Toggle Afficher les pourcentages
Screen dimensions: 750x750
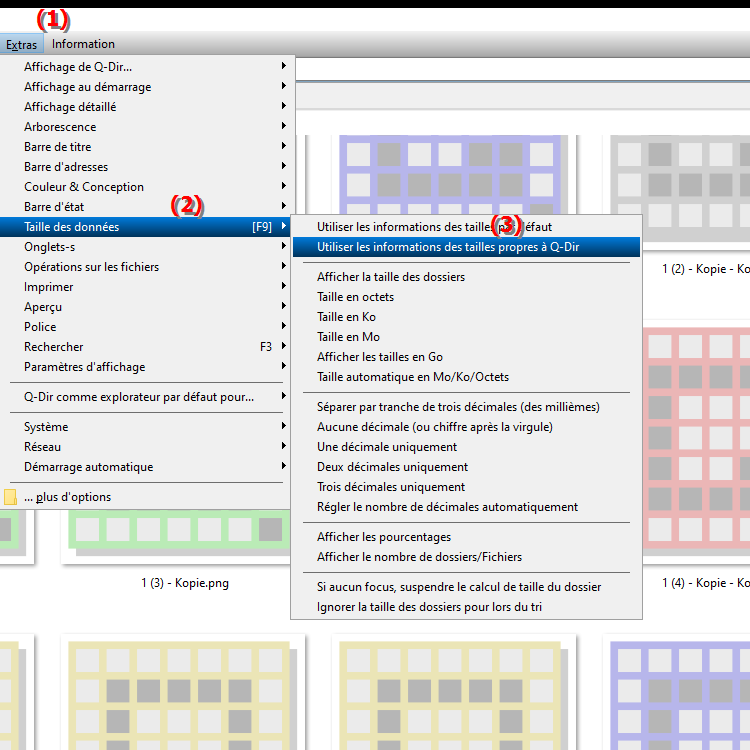coord(384,537)
